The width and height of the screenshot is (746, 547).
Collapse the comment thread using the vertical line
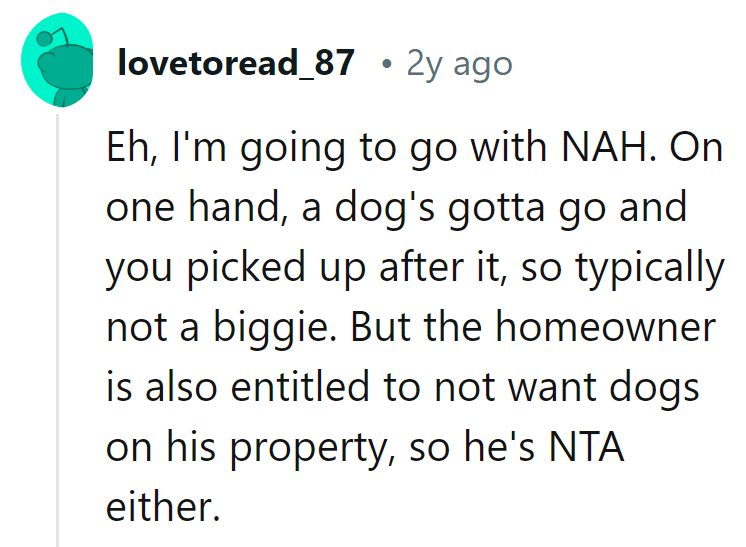57,331
